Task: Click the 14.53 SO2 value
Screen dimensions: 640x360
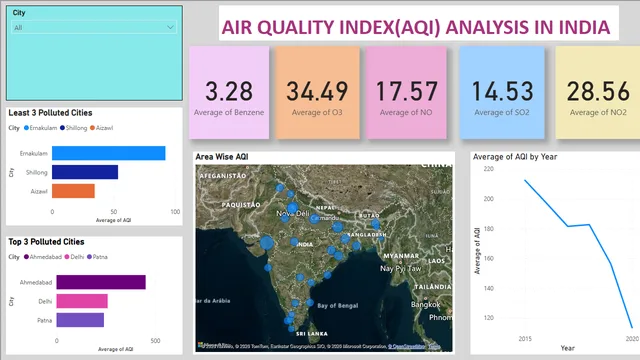Action: [x=502, y=91]
